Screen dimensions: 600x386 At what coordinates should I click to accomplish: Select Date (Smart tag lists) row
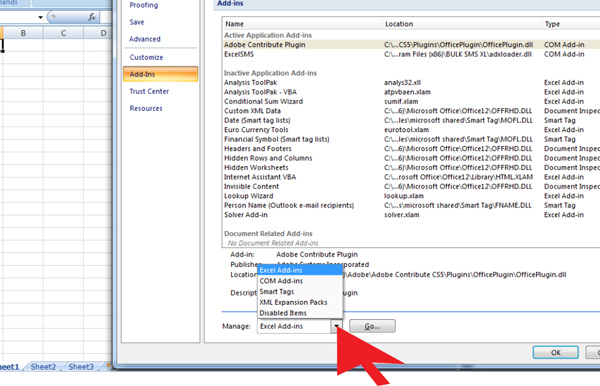click(411, 121)
